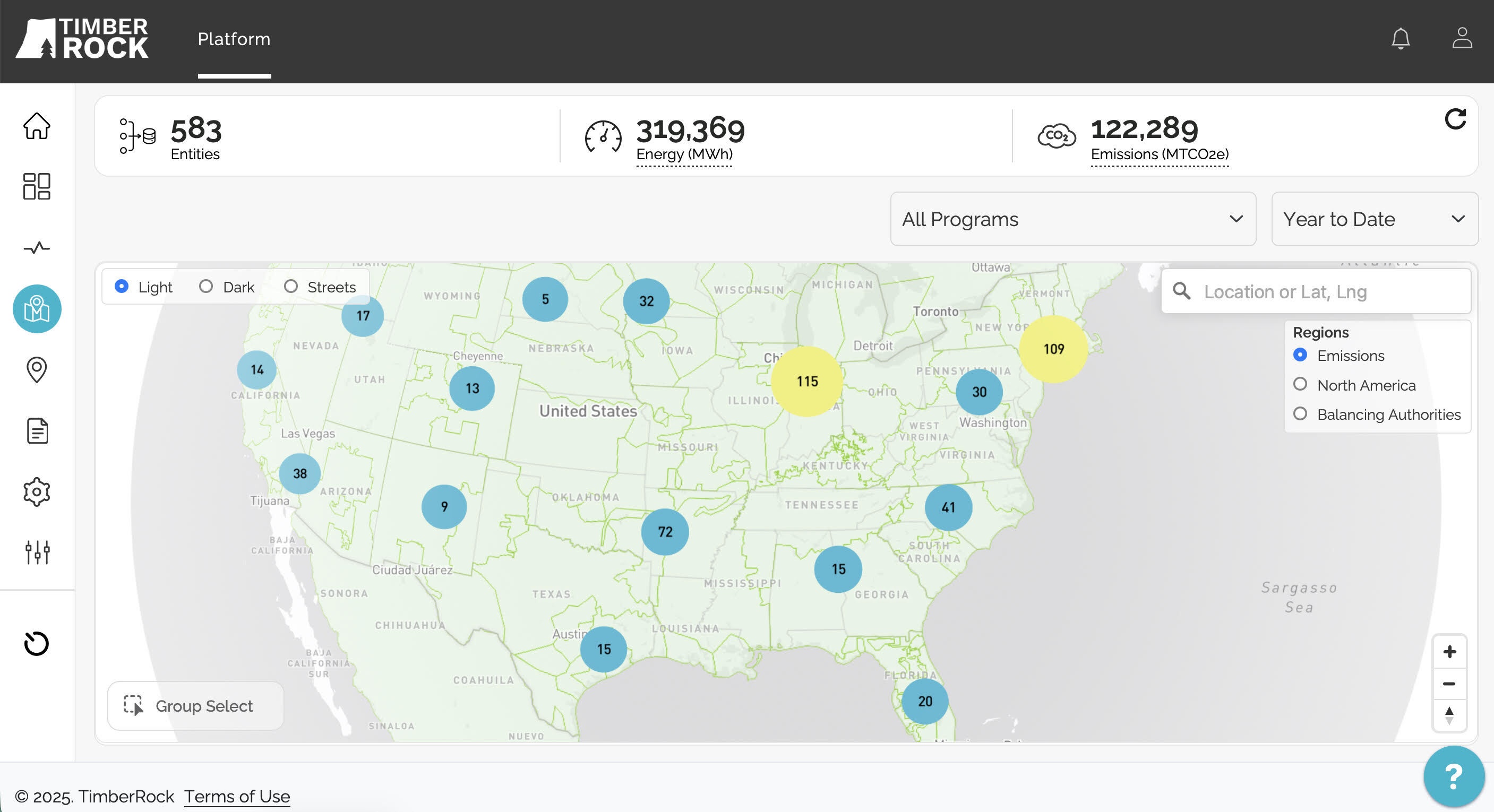This screenshot has height=812, width=1494.
Task: Select the Dark map style radio
Action: (x=206, y=286)
